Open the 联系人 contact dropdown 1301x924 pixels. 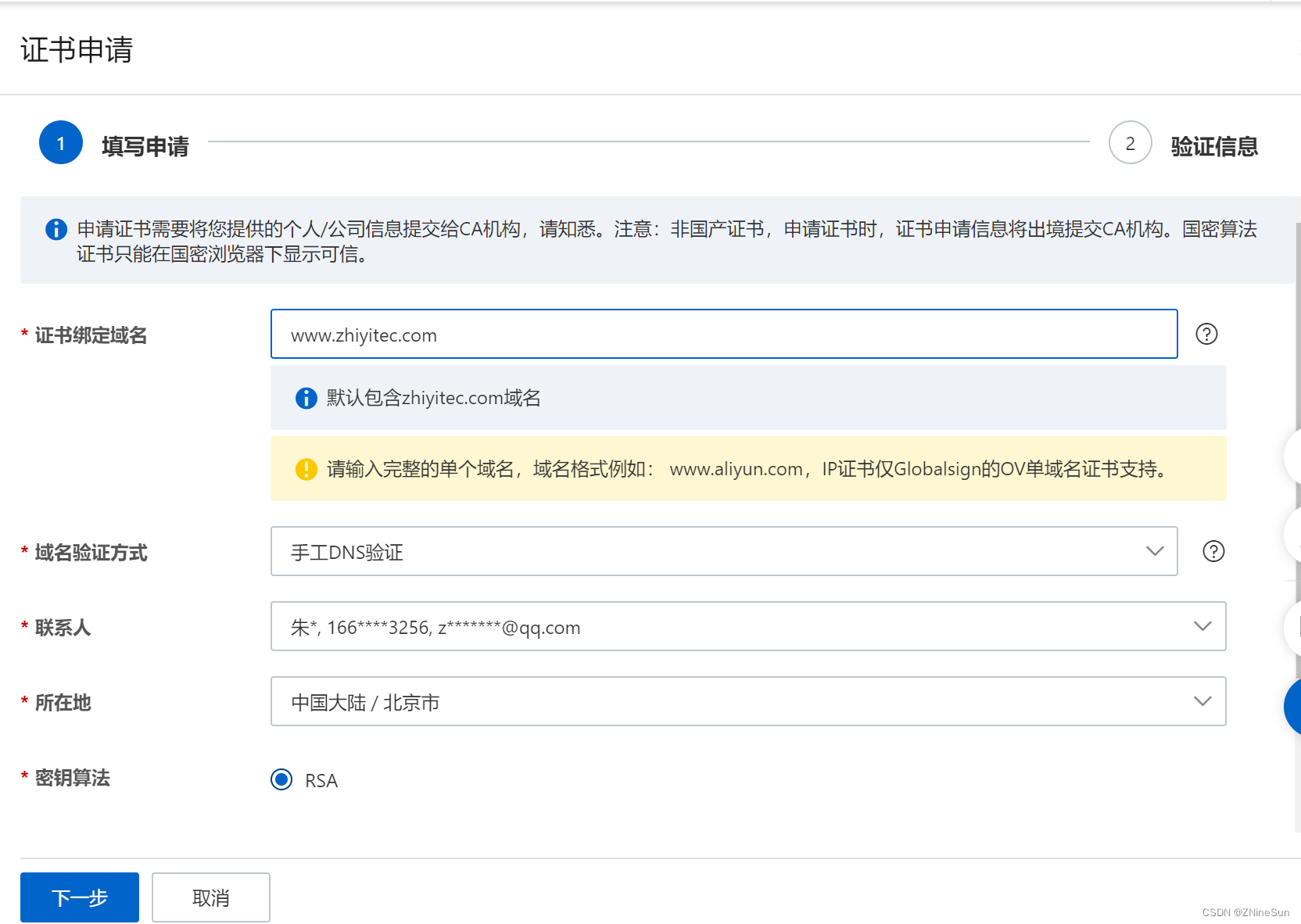[x=748, y=626]
